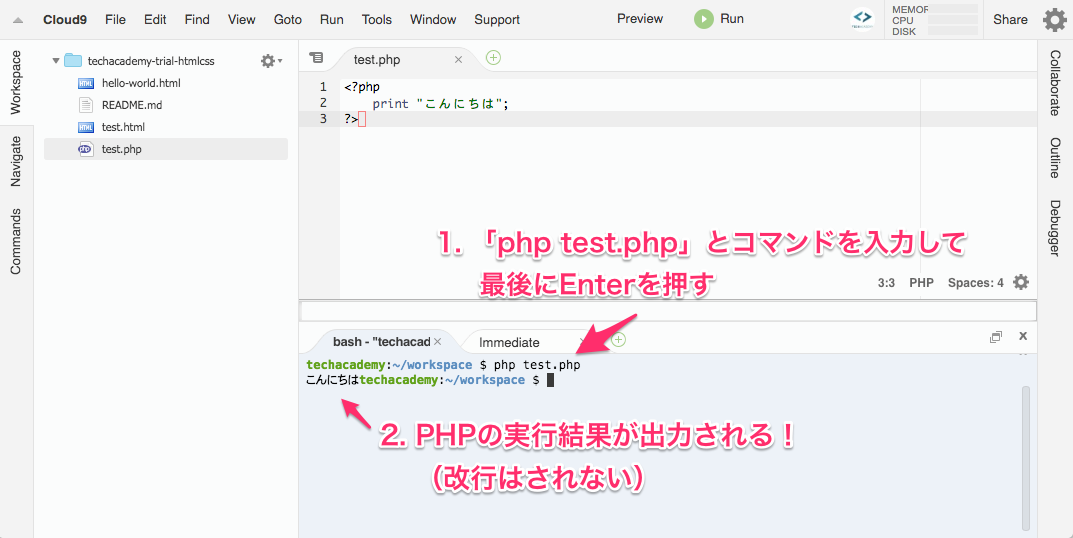Open the preferences gear in top-right corner
1073x538 pixels.
pos(1054,20)
